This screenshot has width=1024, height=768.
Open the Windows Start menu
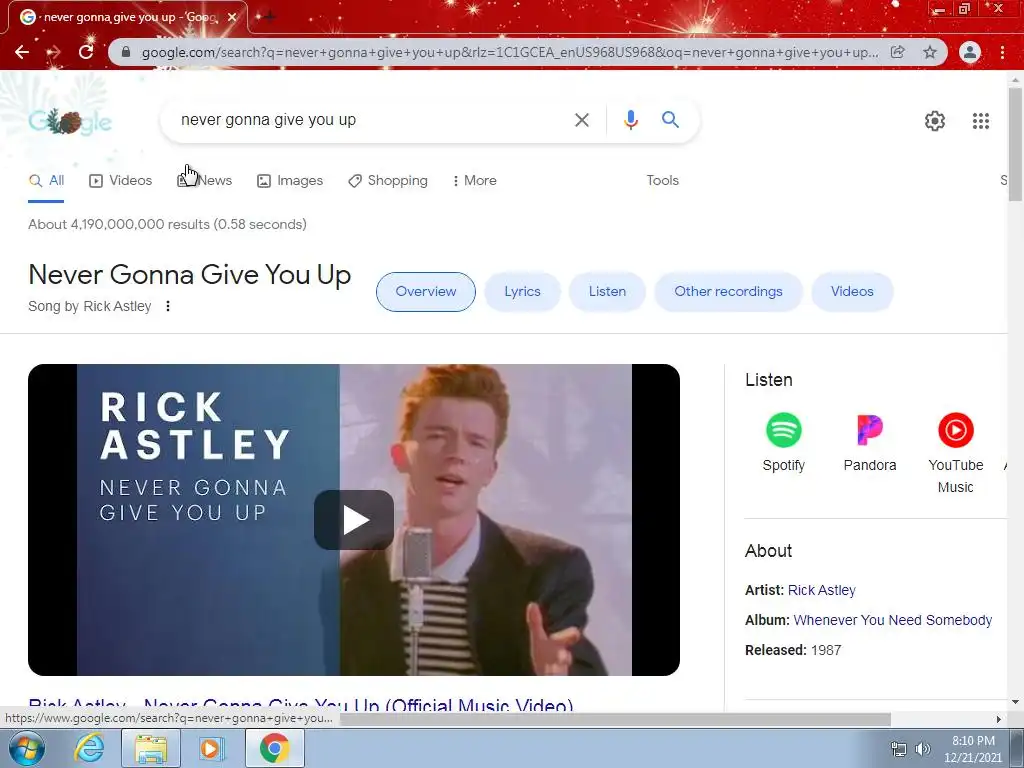click(26, 748)
